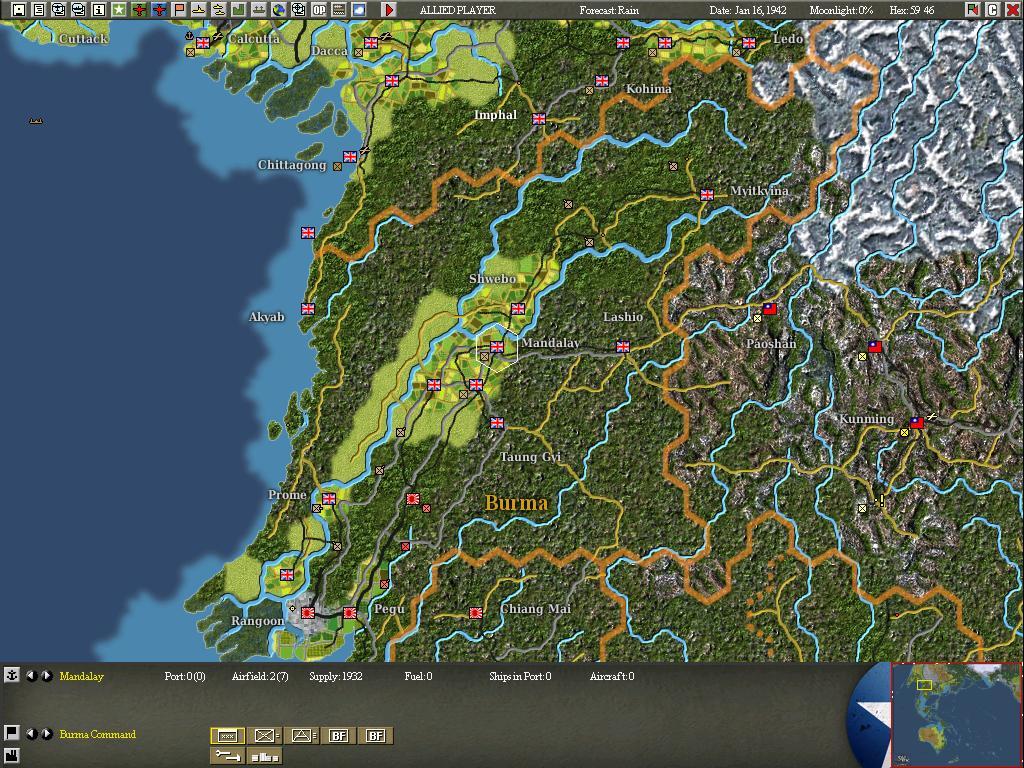Select the Japanese flag at Chiang Mai

click(476, 613)
